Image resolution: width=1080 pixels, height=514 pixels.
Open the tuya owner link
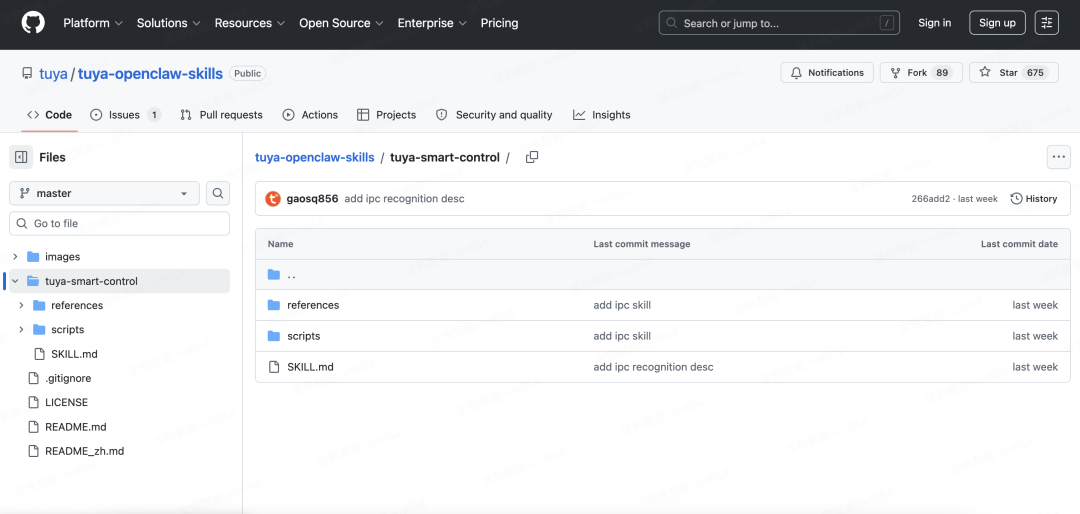[x=54, y=73]
